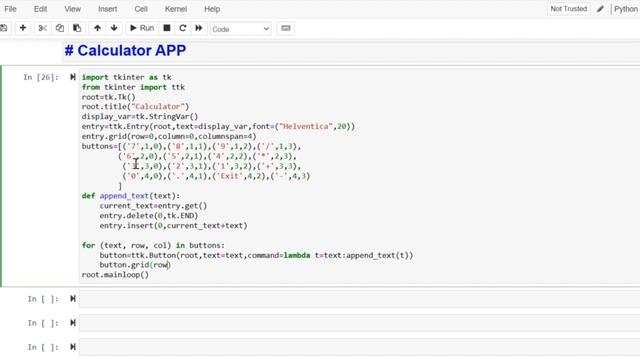Click into the third empty code cell

pyautogui.click(x=359, y=347)
